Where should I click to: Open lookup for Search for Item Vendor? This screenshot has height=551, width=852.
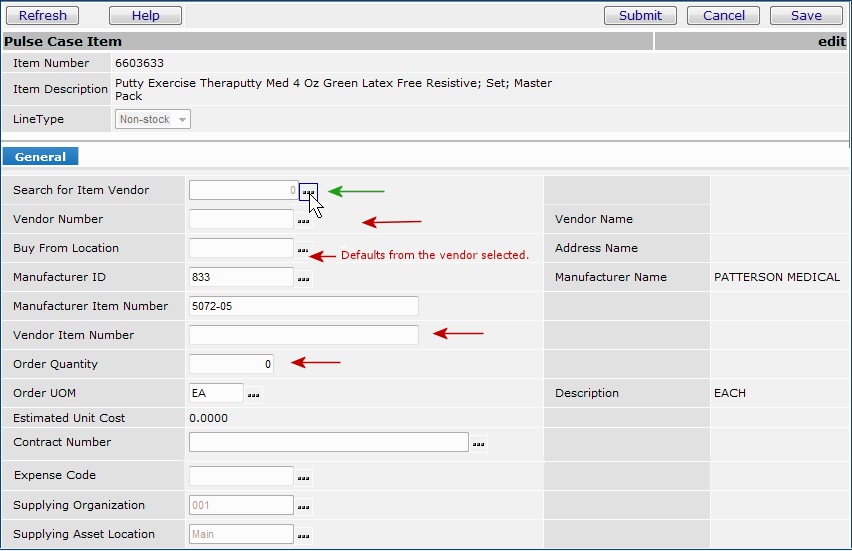click(x=308, y=191)
